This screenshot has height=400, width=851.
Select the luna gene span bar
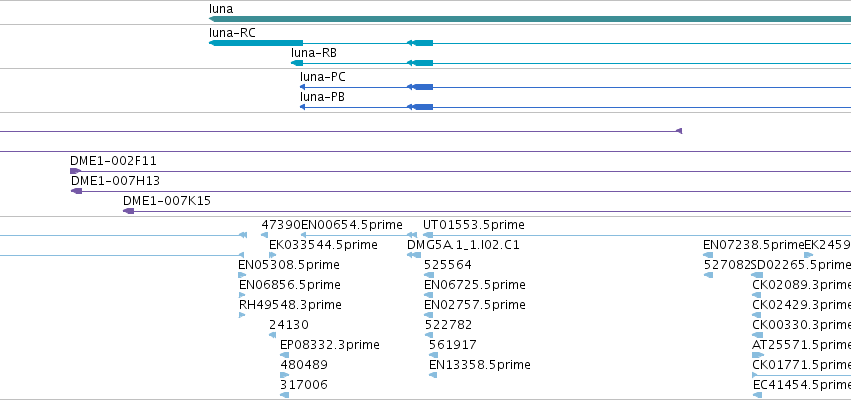coord(530,19)
